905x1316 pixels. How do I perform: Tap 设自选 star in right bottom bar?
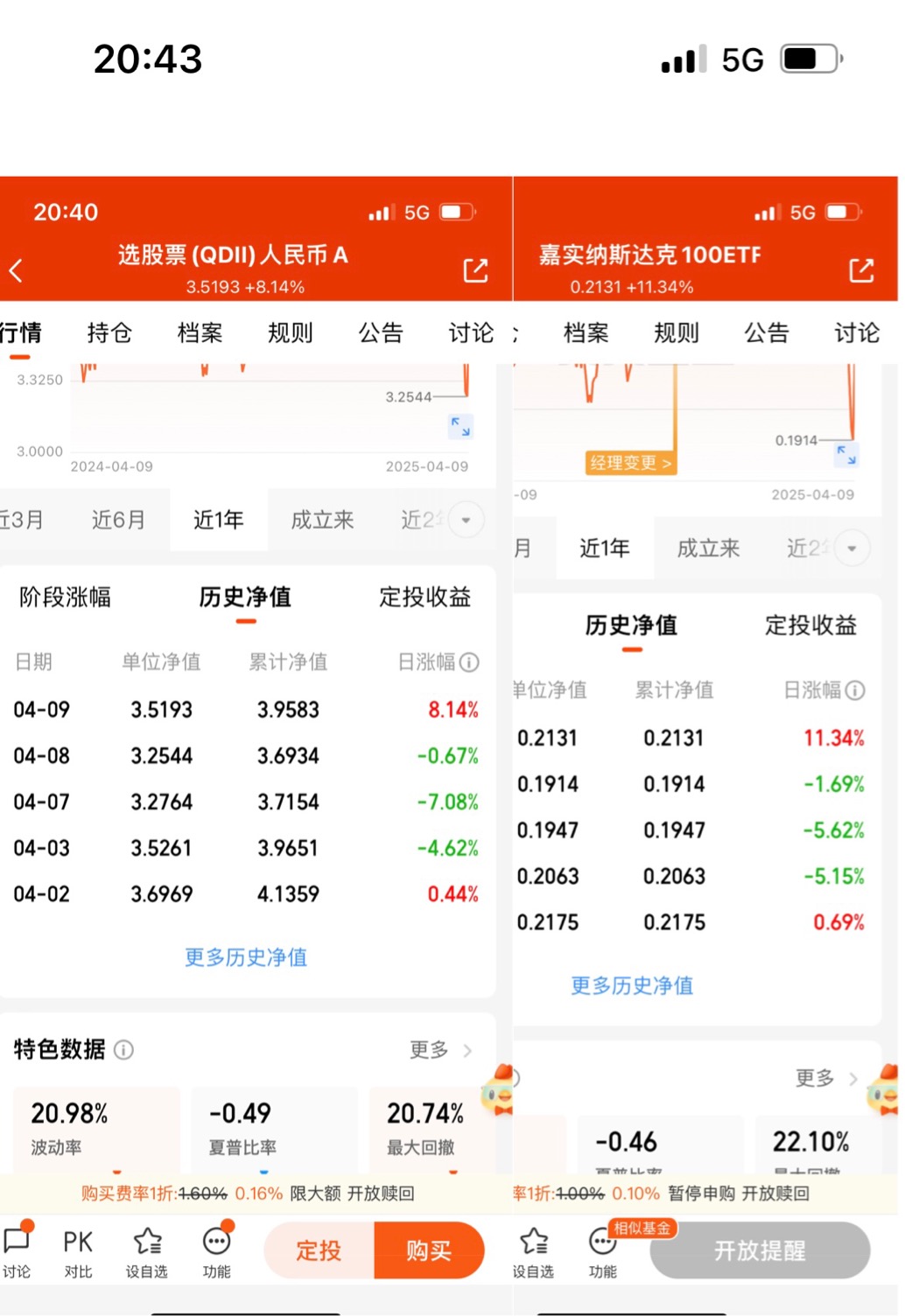coord(533,1251)
